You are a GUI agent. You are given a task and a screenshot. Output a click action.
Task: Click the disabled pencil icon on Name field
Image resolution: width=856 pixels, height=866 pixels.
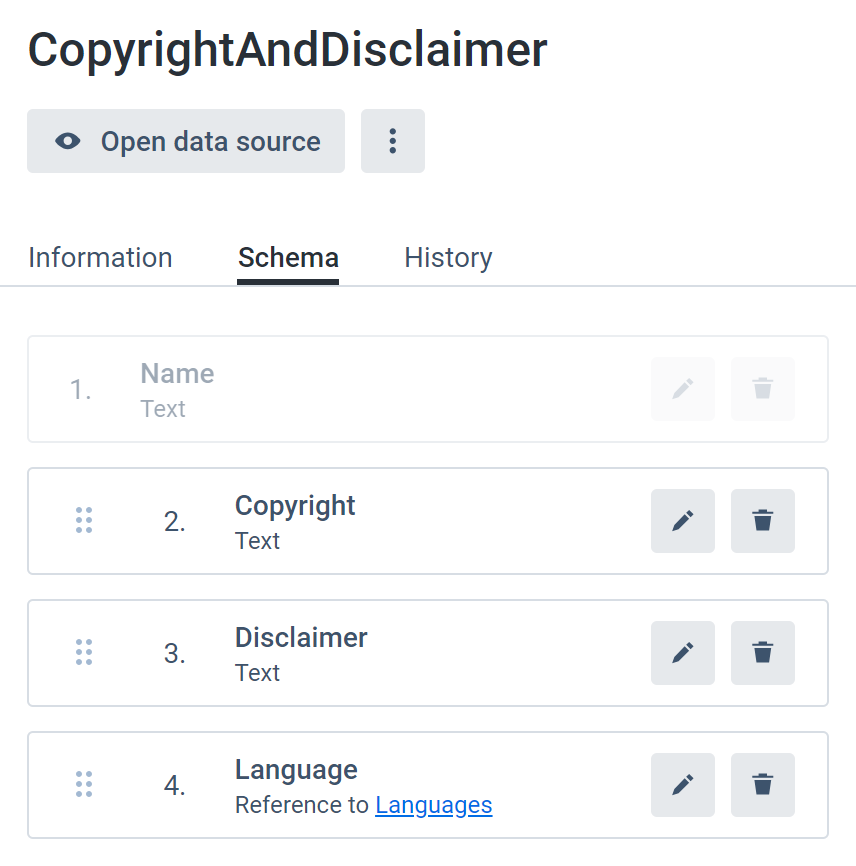(683, 389)
